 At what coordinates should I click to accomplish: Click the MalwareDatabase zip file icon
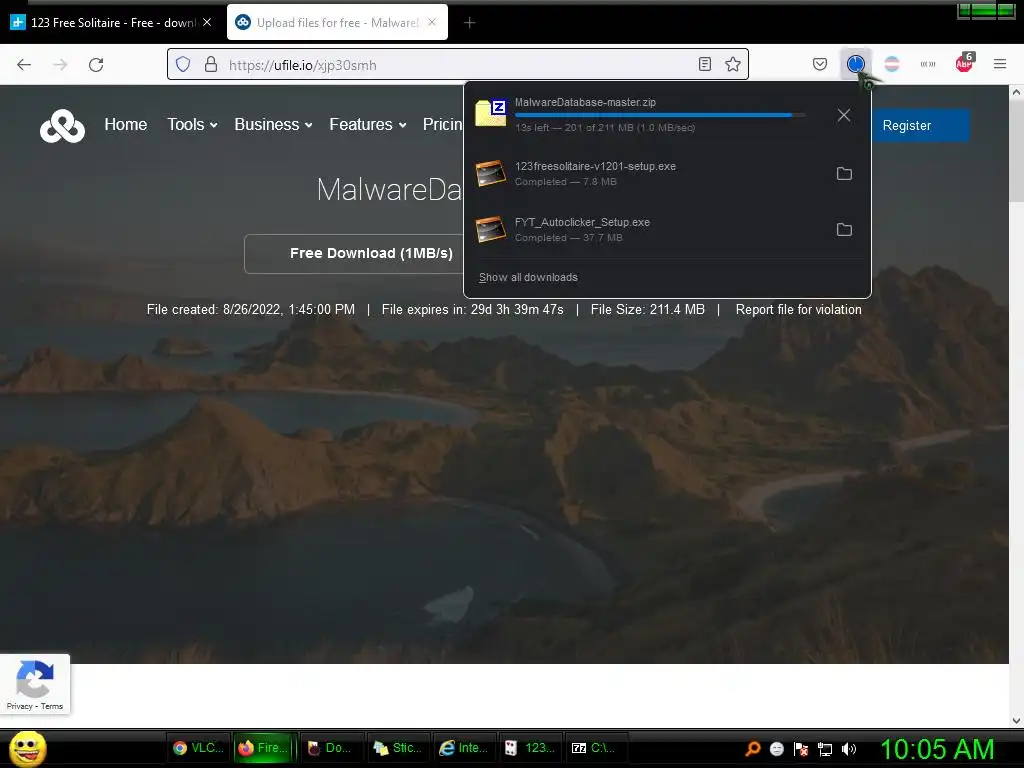(x=491, y=113)
